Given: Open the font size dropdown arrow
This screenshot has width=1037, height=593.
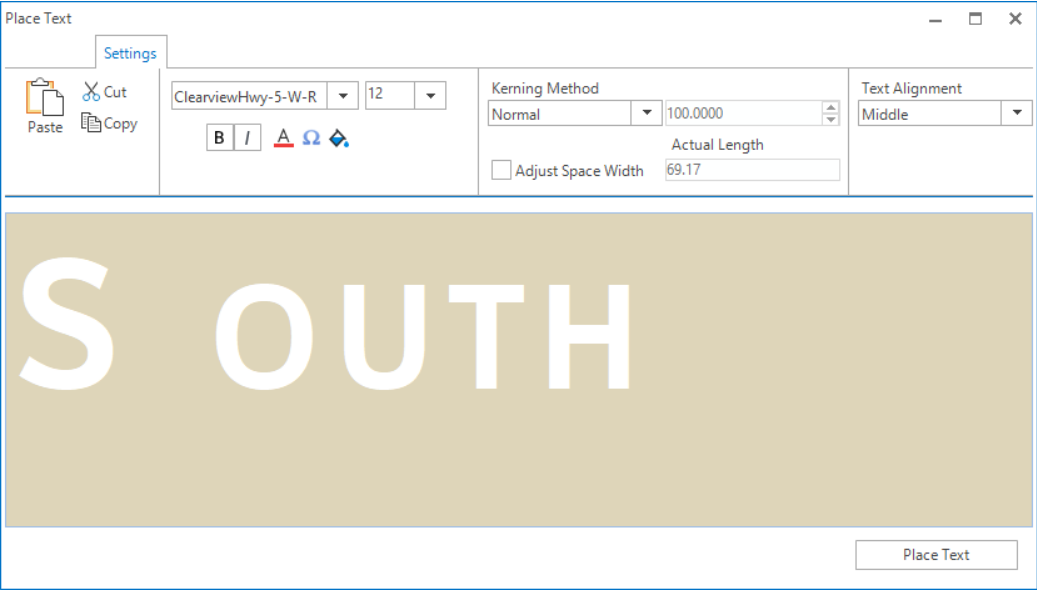Looking at the screenshot, I should tap(431, 96).
